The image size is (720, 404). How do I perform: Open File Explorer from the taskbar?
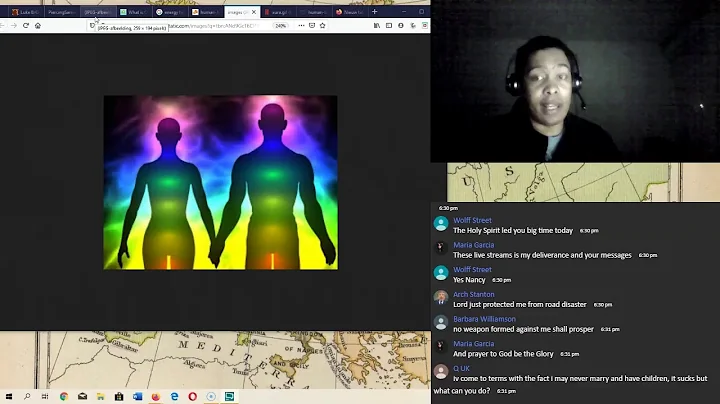coord(101,396)
